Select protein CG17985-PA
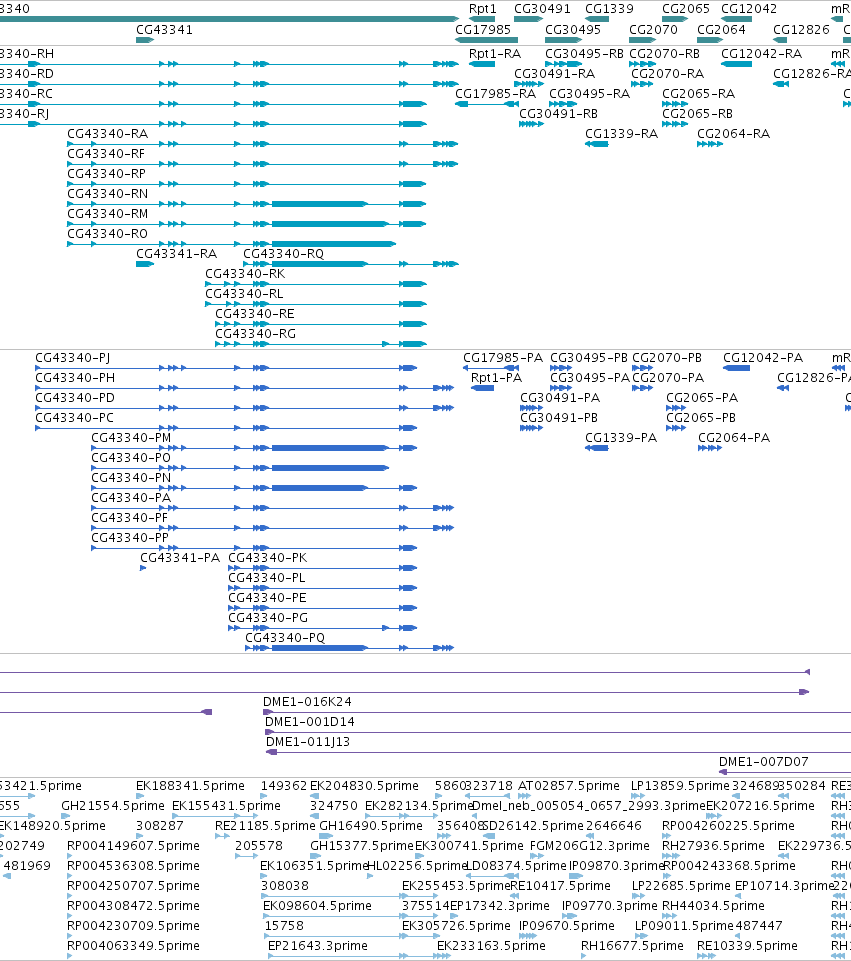851x961 pixels. coord(502,358)
